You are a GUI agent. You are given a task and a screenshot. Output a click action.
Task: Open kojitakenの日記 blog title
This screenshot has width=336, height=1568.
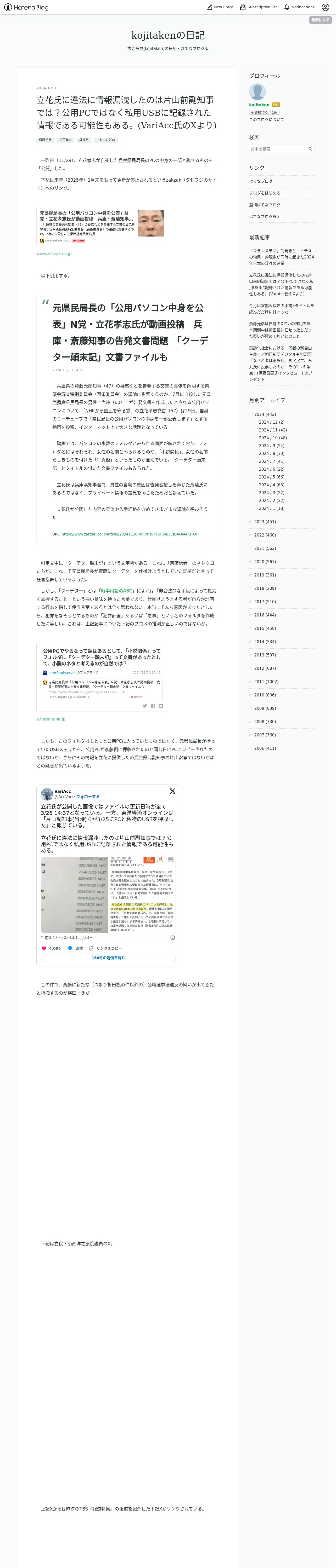click(x=168, y=35)
